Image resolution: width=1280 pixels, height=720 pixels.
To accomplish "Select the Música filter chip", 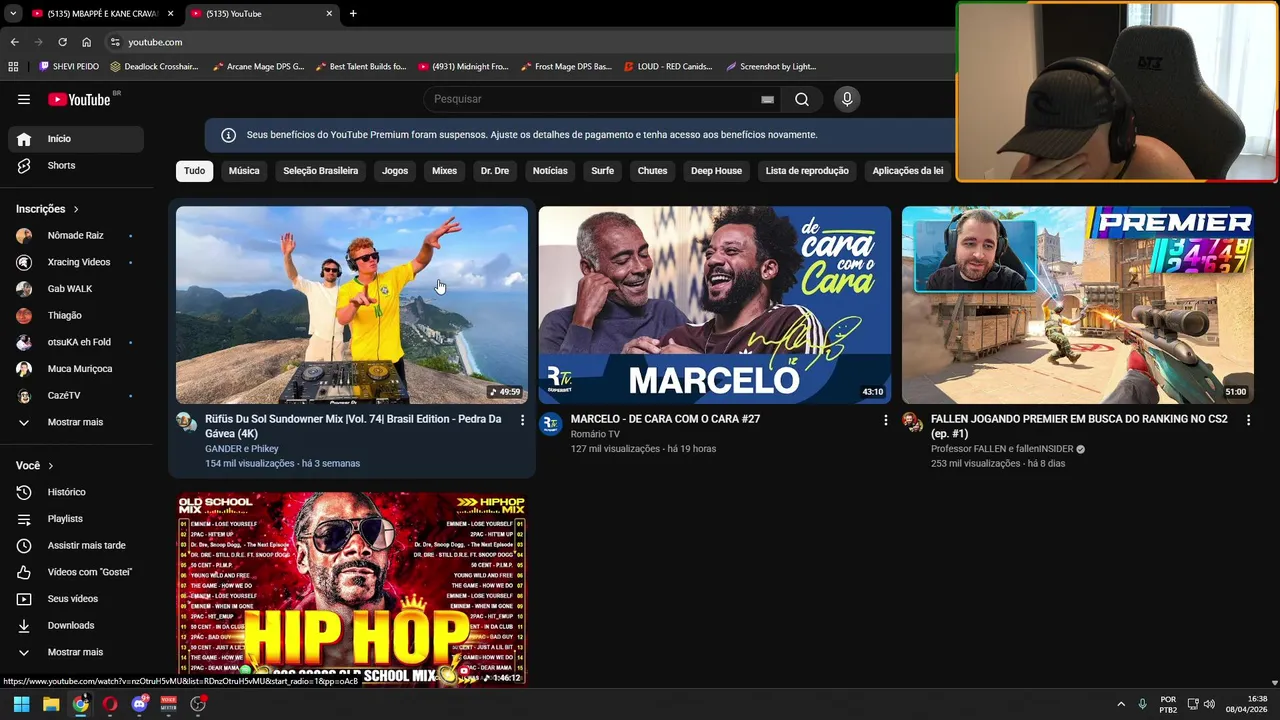I will point(244,171).
